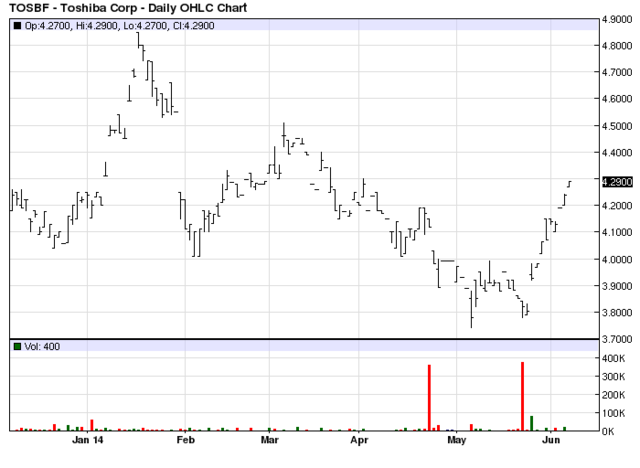Click the 4.6000 price axis label
This screenshot has width=640, height=468.
coord(617,99)
